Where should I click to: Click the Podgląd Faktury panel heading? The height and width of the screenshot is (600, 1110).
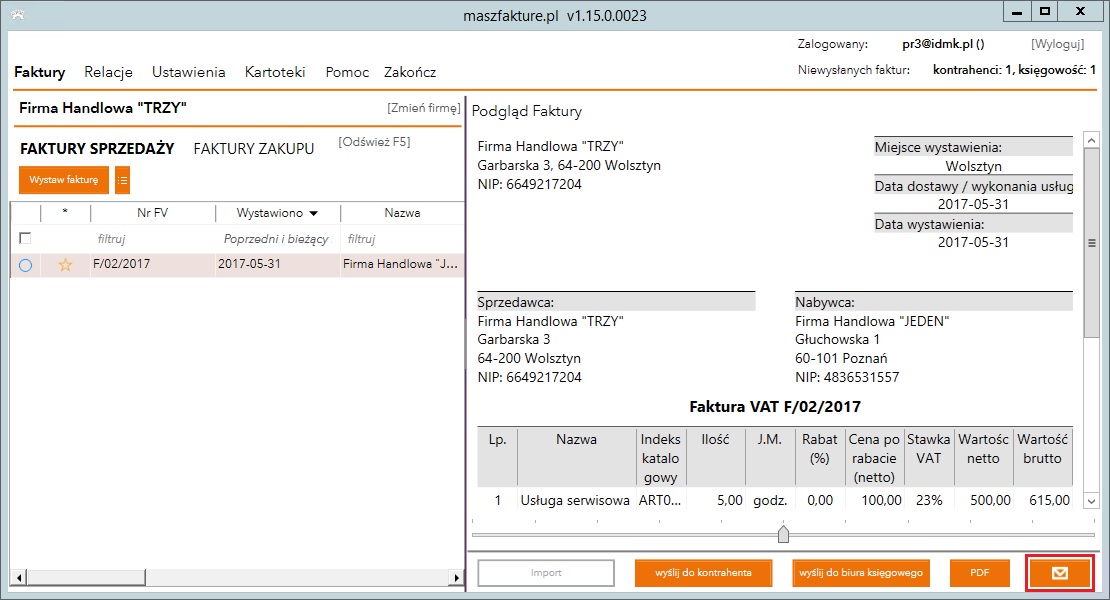(527, 112)
